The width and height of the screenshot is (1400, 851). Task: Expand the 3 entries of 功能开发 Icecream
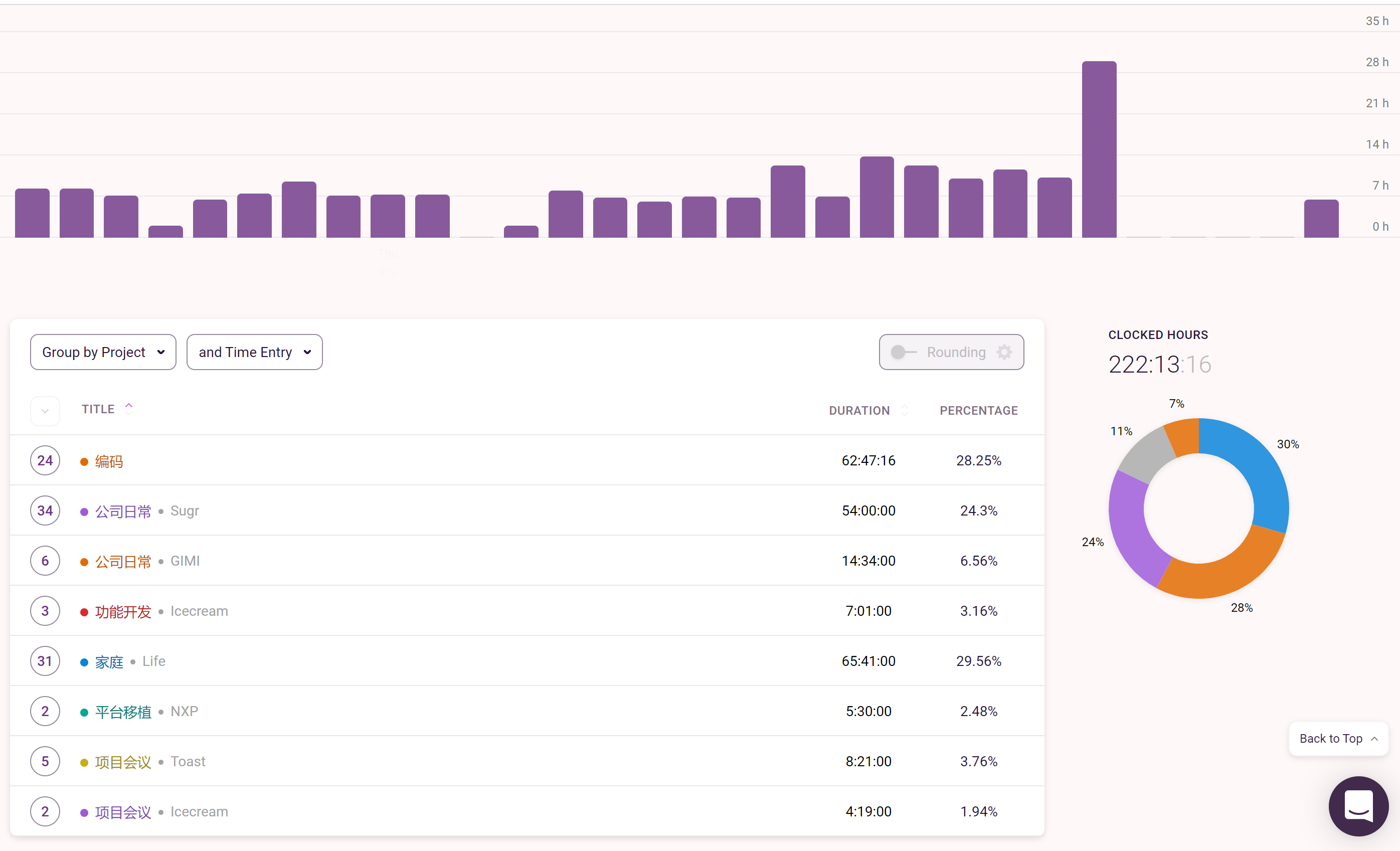coord(45,611)
